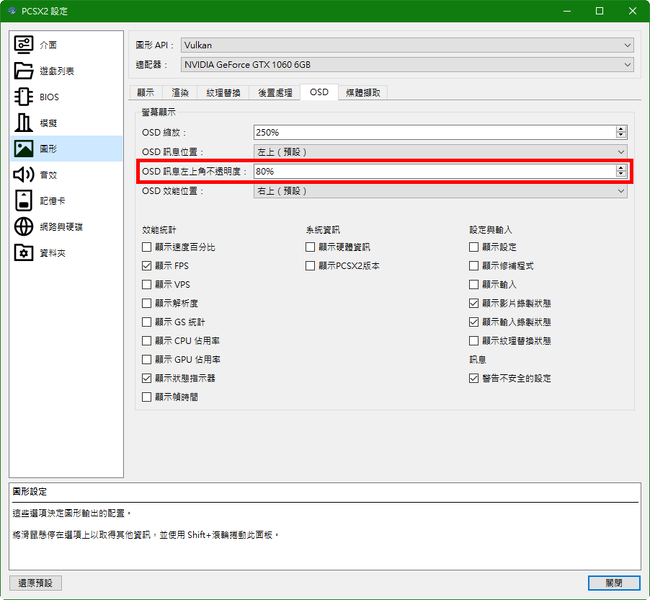650x600 pixels.
Task: Tick the 顯示解析度 checkbox
Action: [x=146, y=303]
